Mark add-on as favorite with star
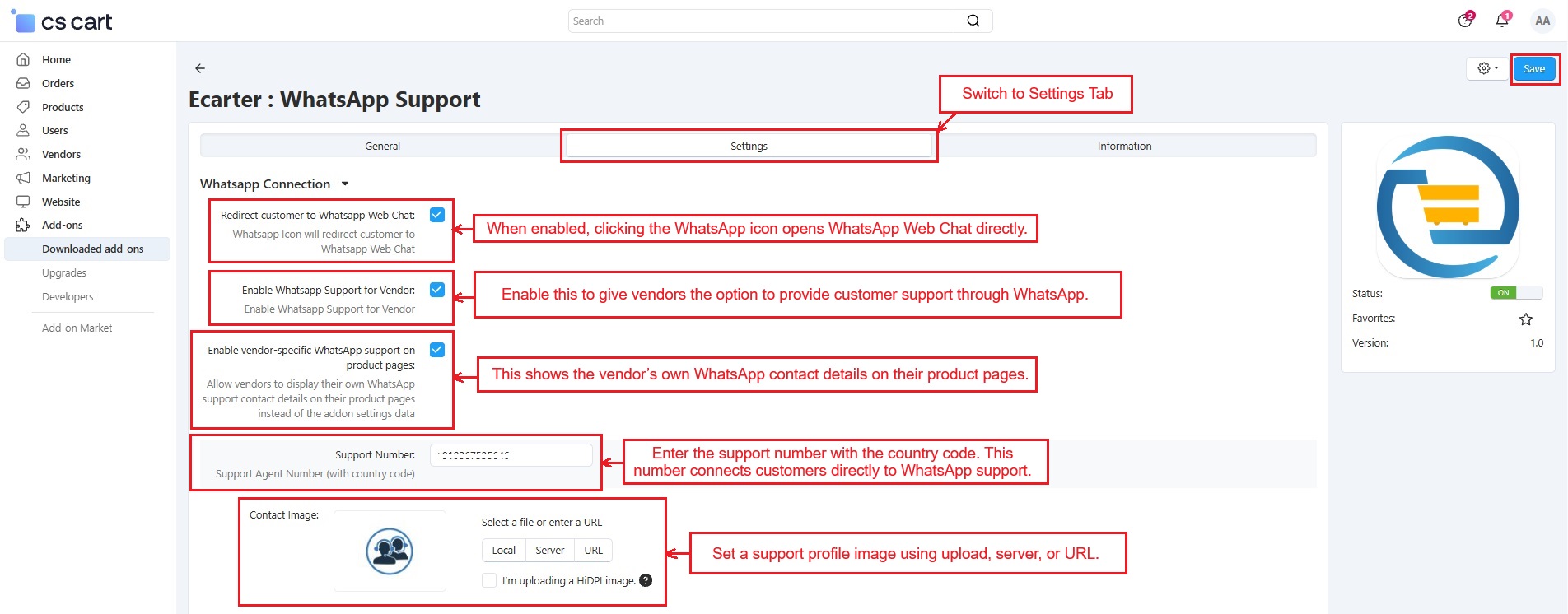1568x614 pixels. point(1525,319)
